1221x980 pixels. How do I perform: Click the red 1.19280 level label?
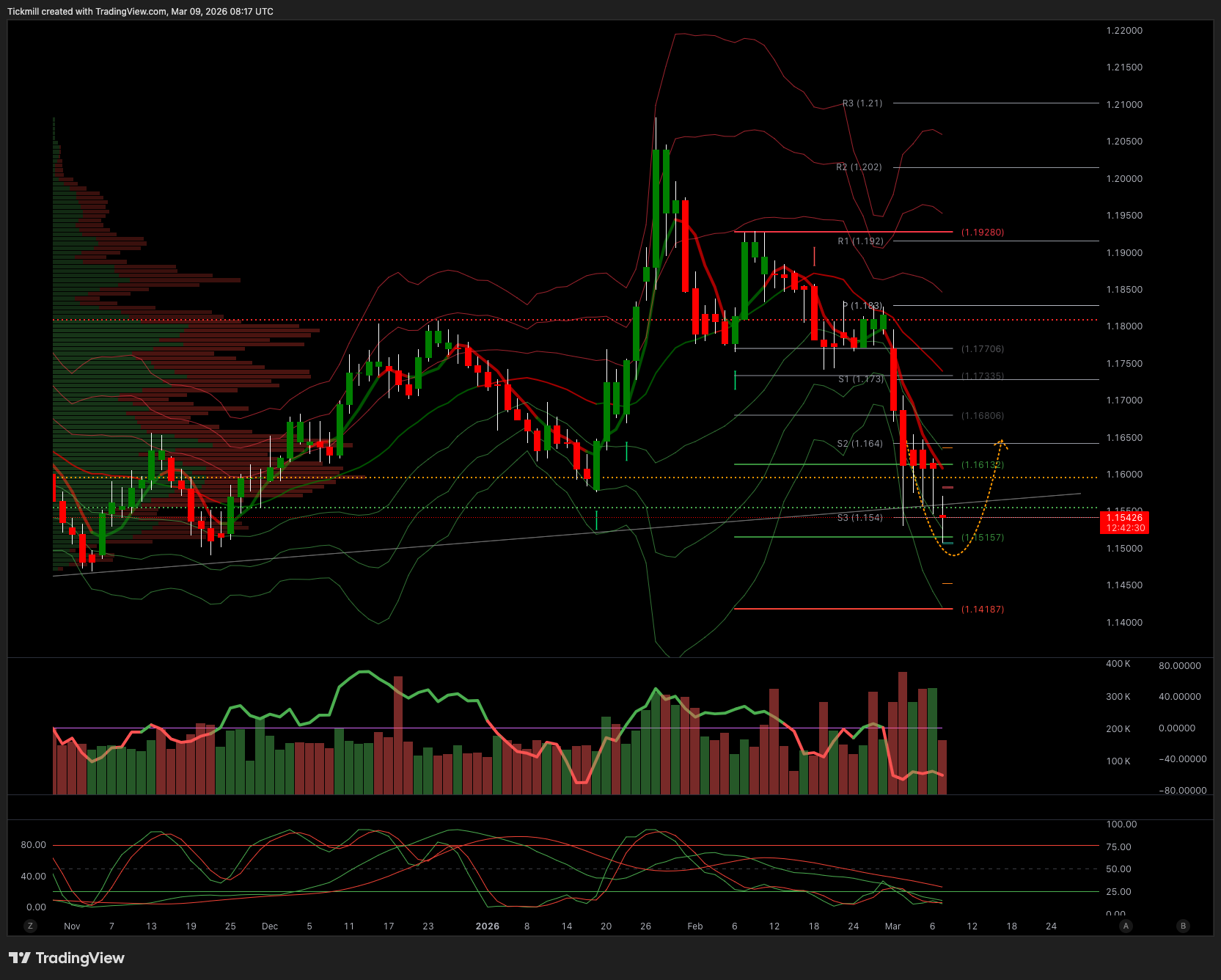(983, 233)
